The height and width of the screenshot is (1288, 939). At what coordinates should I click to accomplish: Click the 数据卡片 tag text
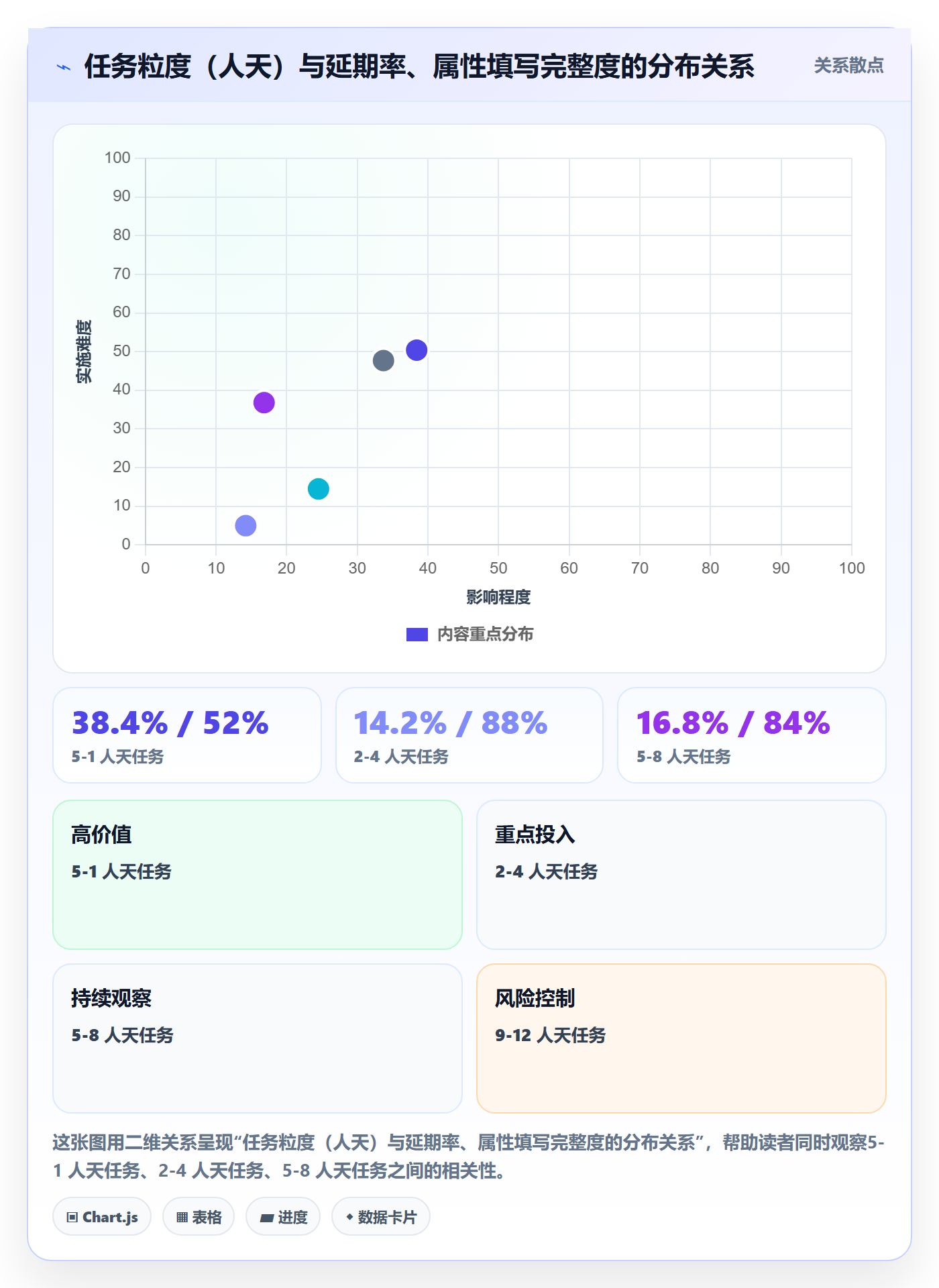[387, 1217]
